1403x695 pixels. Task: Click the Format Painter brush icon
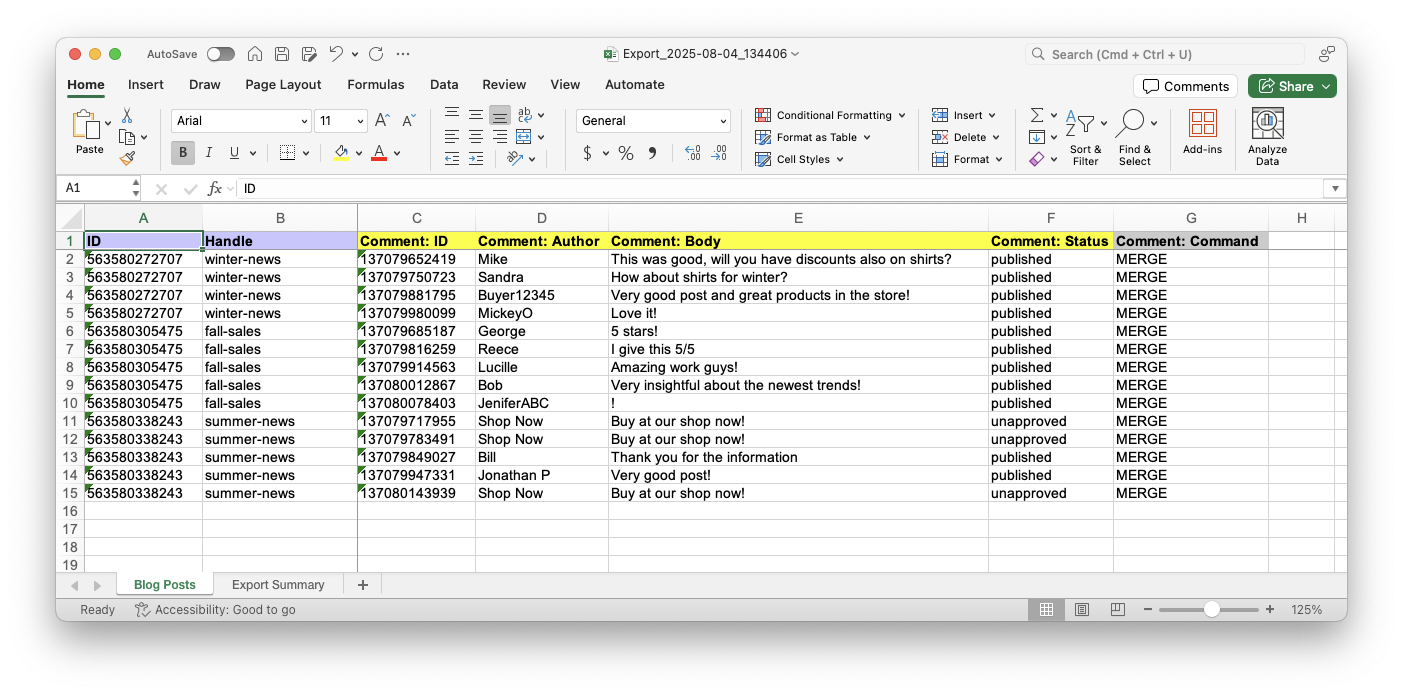[x=127, y=158]
